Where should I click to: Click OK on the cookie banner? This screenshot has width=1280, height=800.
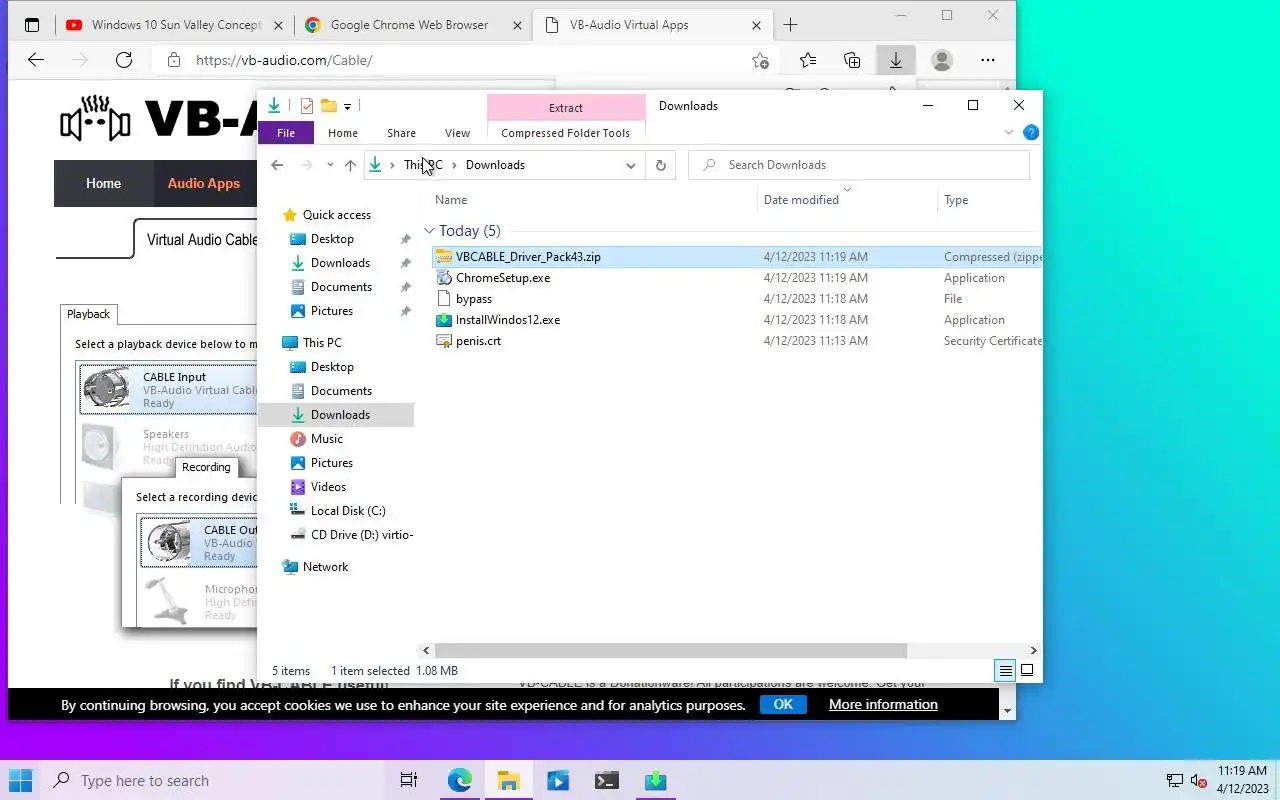pos(783,704)
